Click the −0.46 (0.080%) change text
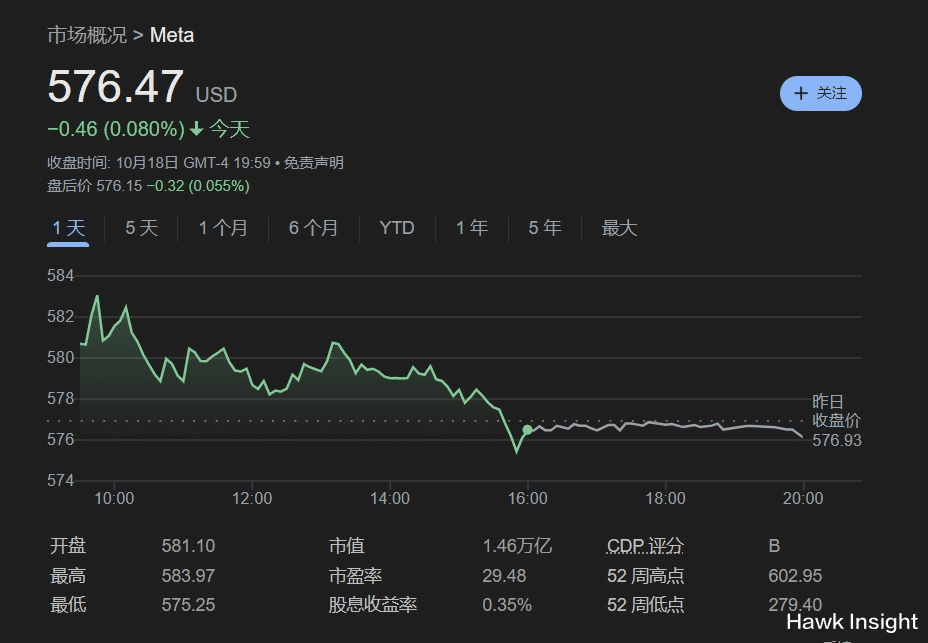This screenshot has height=643, width=928. click(116, 129)
